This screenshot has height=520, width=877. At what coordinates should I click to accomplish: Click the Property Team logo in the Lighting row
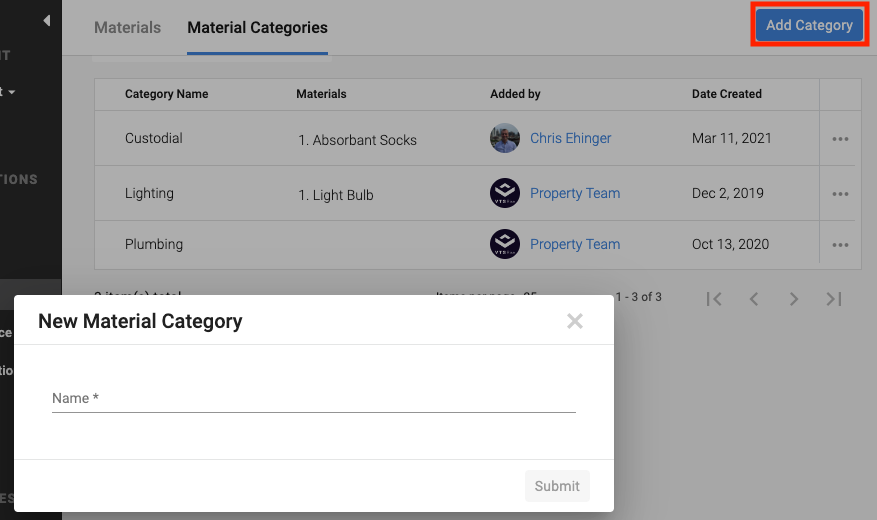tap(504, 193)
